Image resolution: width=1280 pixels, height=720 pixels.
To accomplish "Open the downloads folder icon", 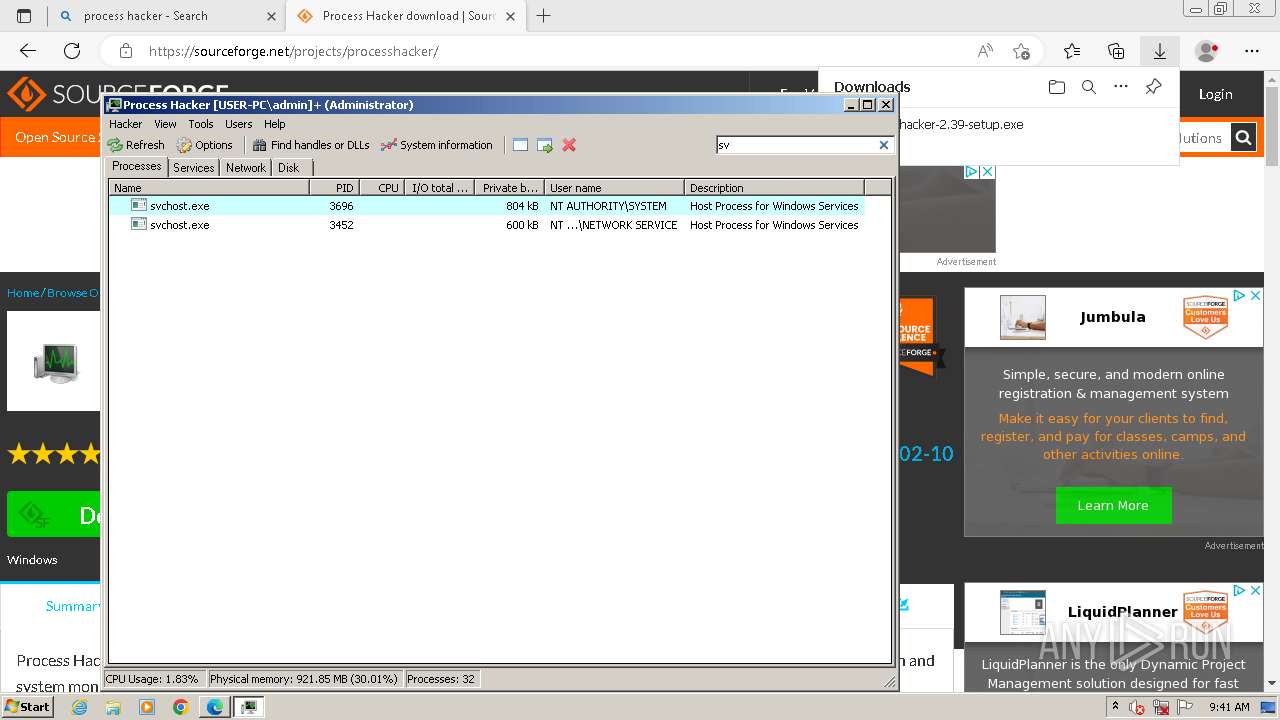I will 1057,87.
